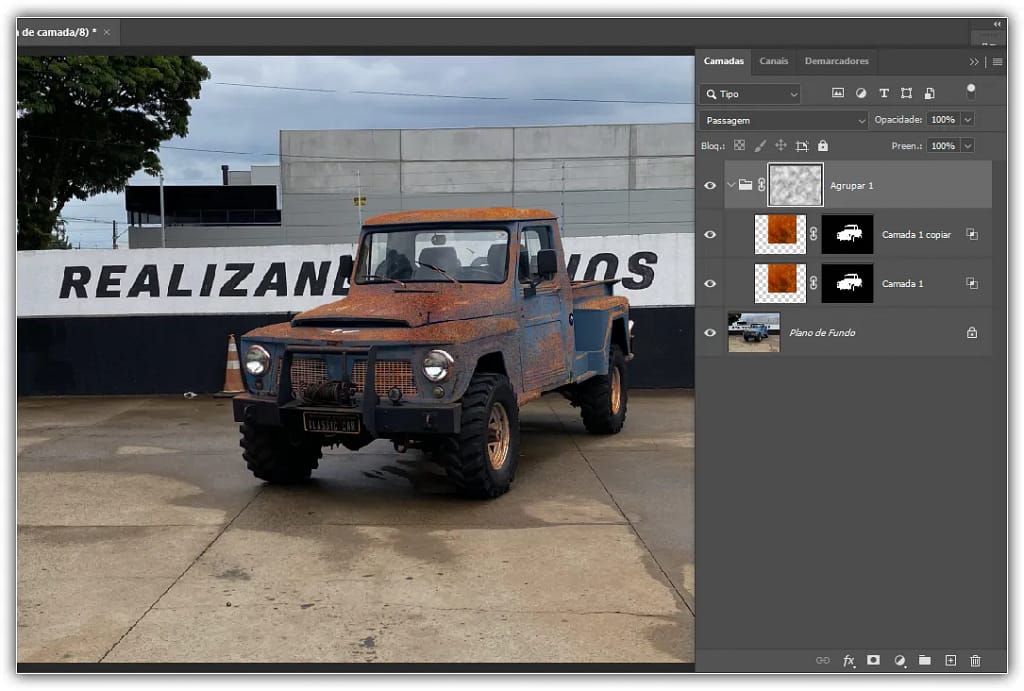Select Camada 1 copiar mask thumbnail
Image resolution: width=1024 pixels, height=691 pixels.
pos(847,234)
